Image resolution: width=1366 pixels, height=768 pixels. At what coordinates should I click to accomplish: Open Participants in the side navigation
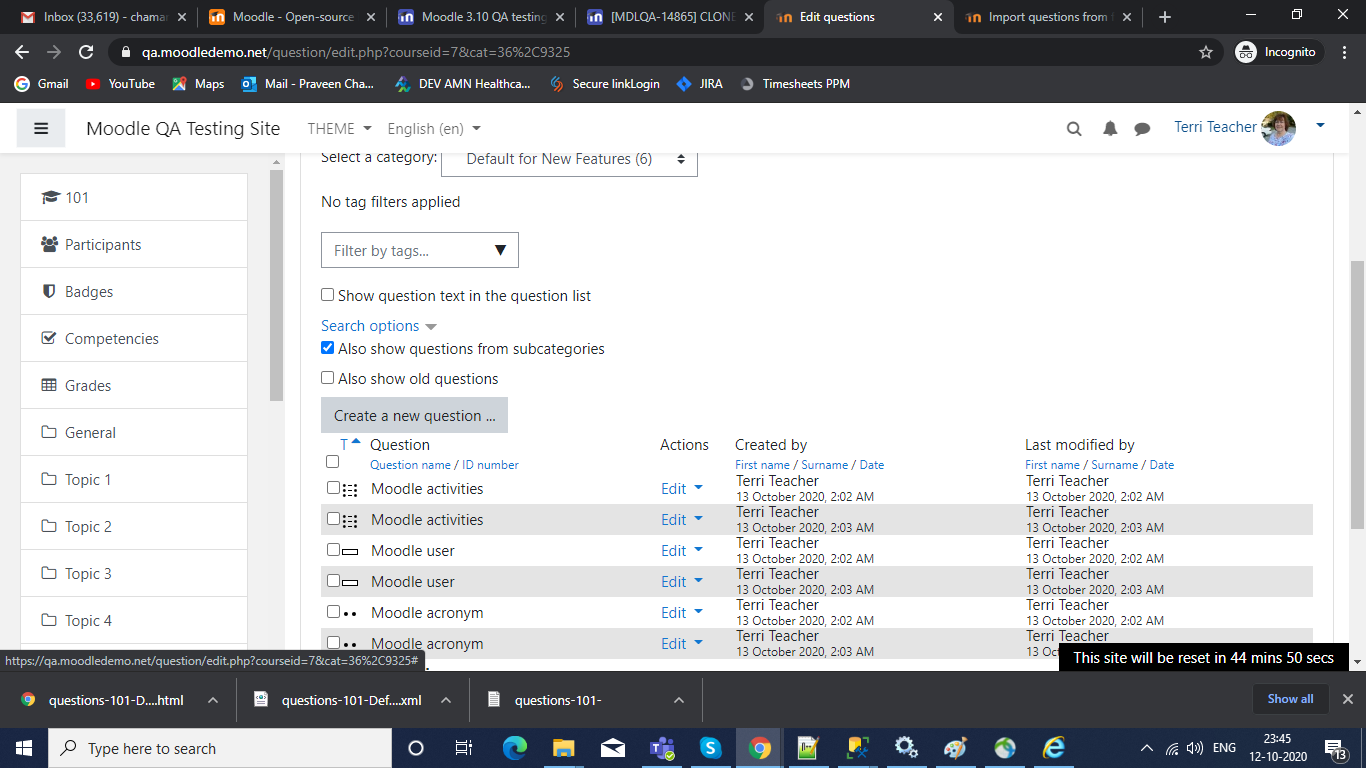[x=134, y=244]
